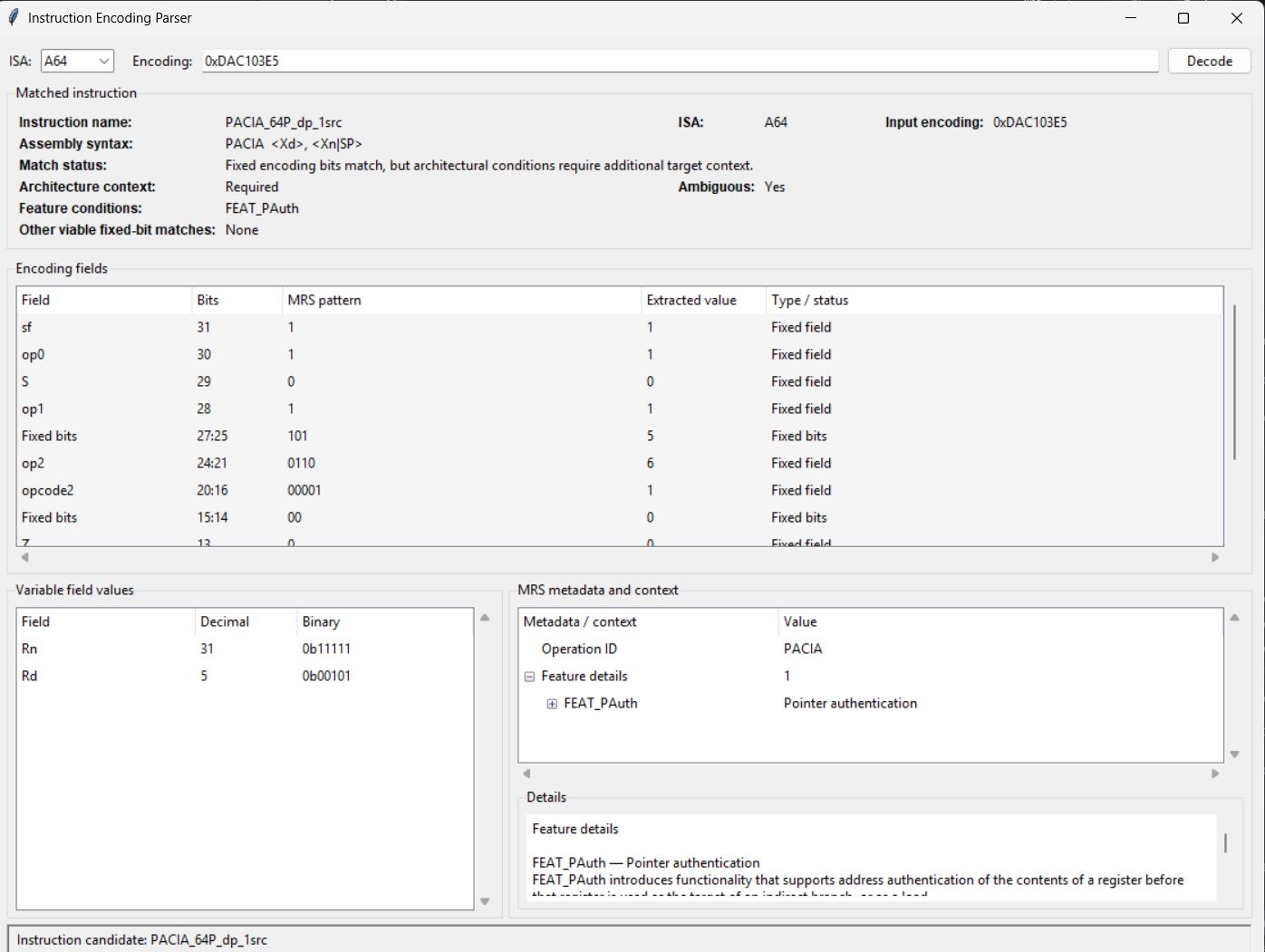This screenshot has width=1265, height=952.
Task: Click the app feather icon in title bar
Action: click(x=13, y=17)
